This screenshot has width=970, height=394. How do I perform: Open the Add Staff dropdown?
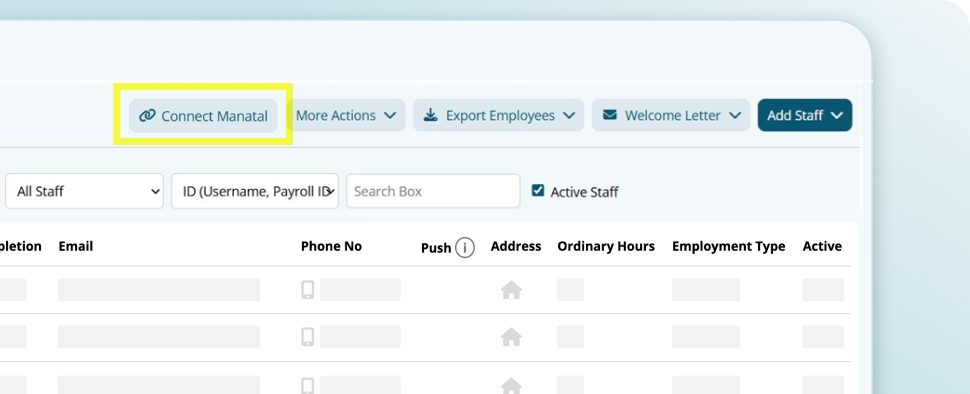[x=805, y=115]
